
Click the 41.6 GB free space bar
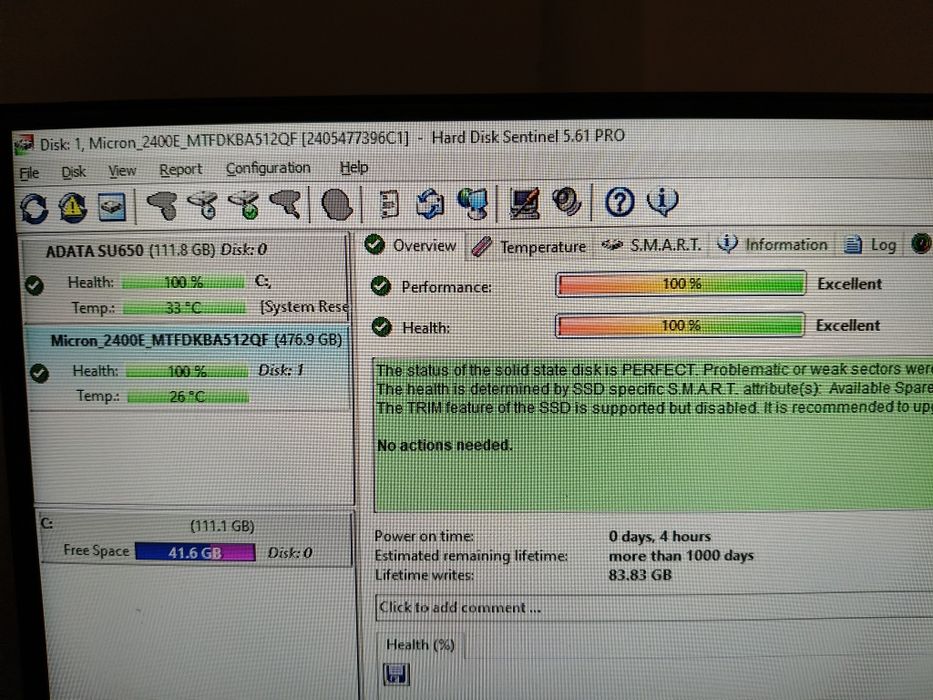point(195,552)
